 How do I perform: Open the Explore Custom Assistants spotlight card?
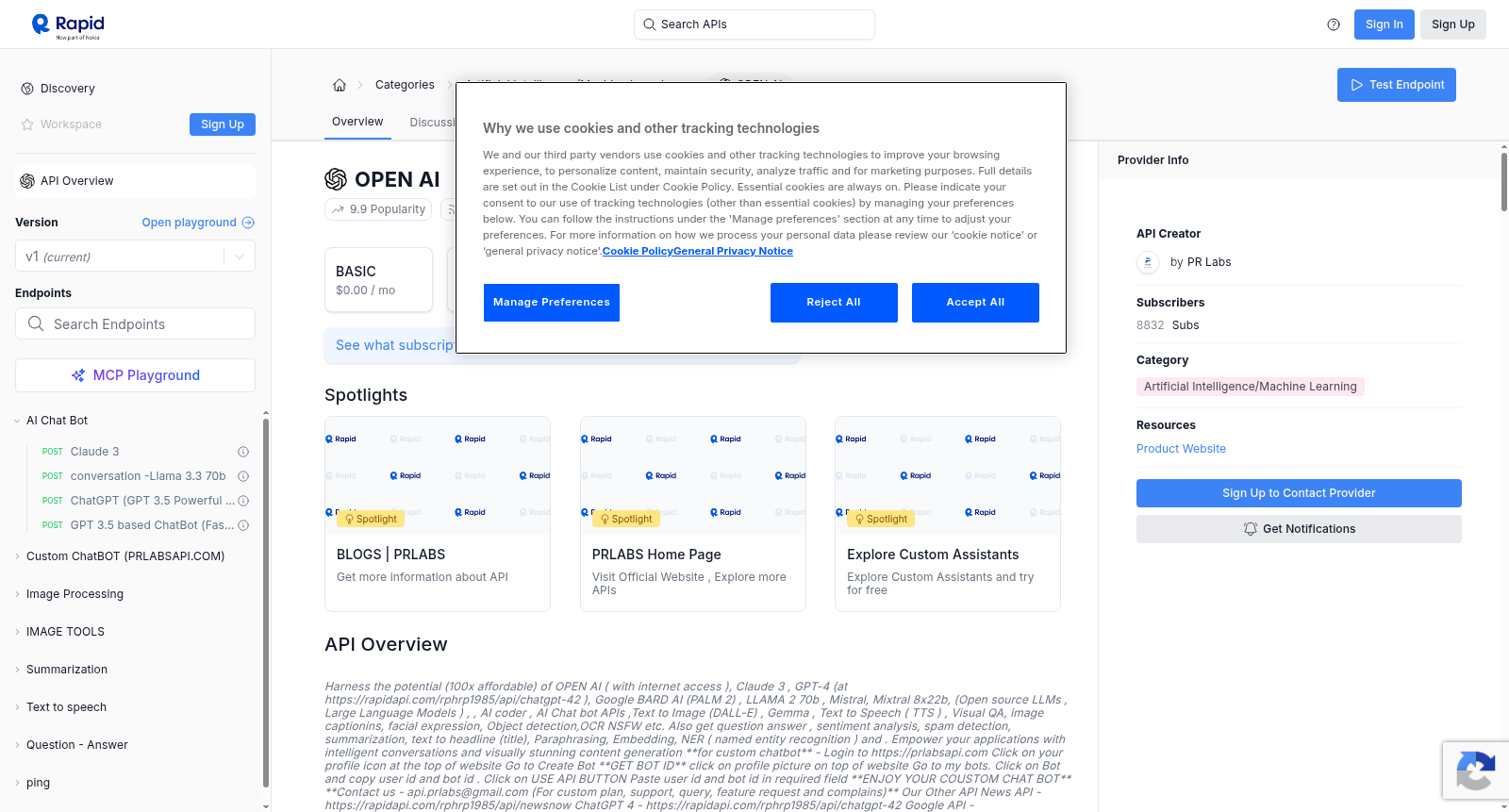[948, 514]
